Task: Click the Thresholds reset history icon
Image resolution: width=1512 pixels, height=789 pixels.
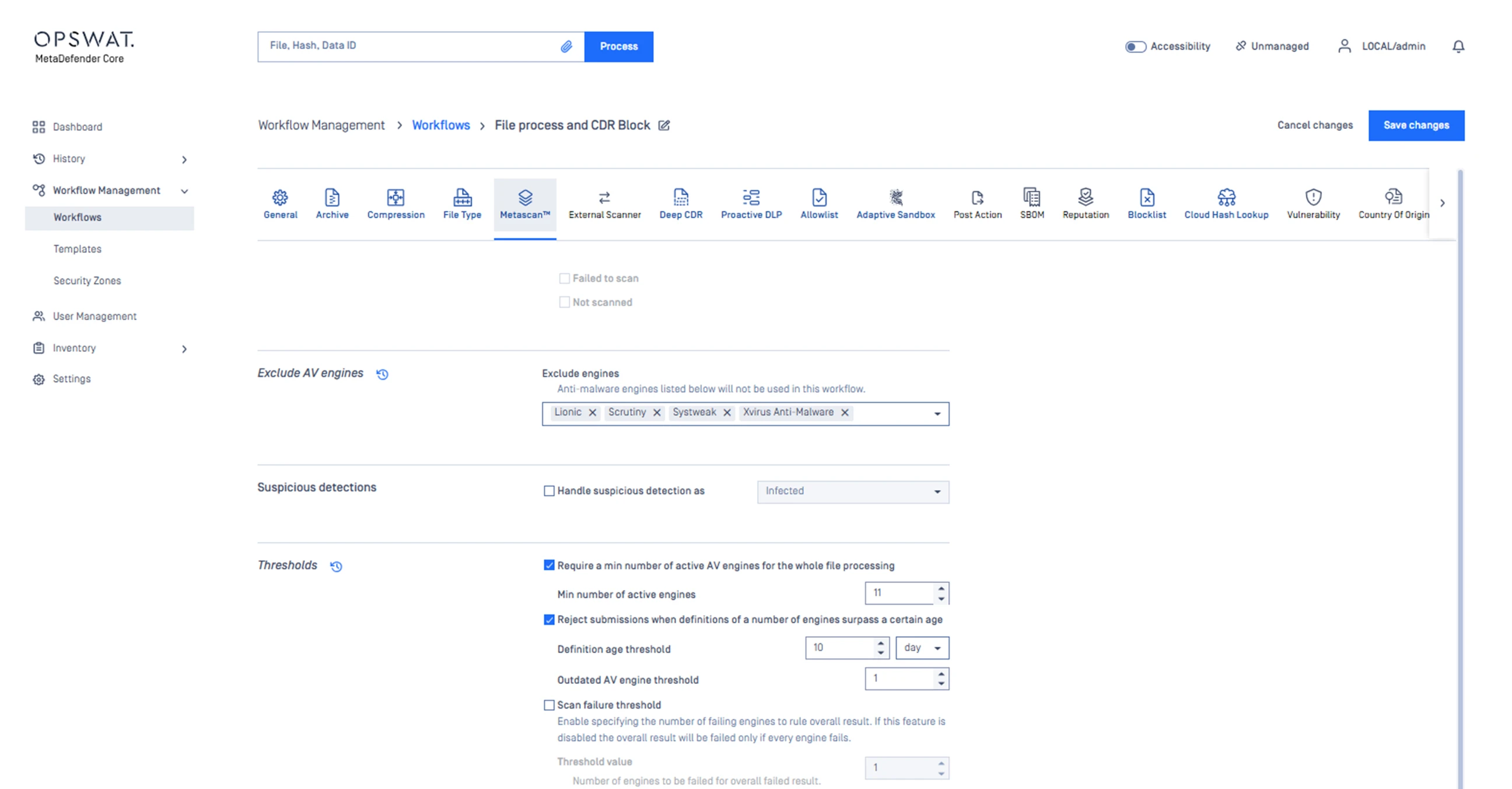Action: point(336,566)
